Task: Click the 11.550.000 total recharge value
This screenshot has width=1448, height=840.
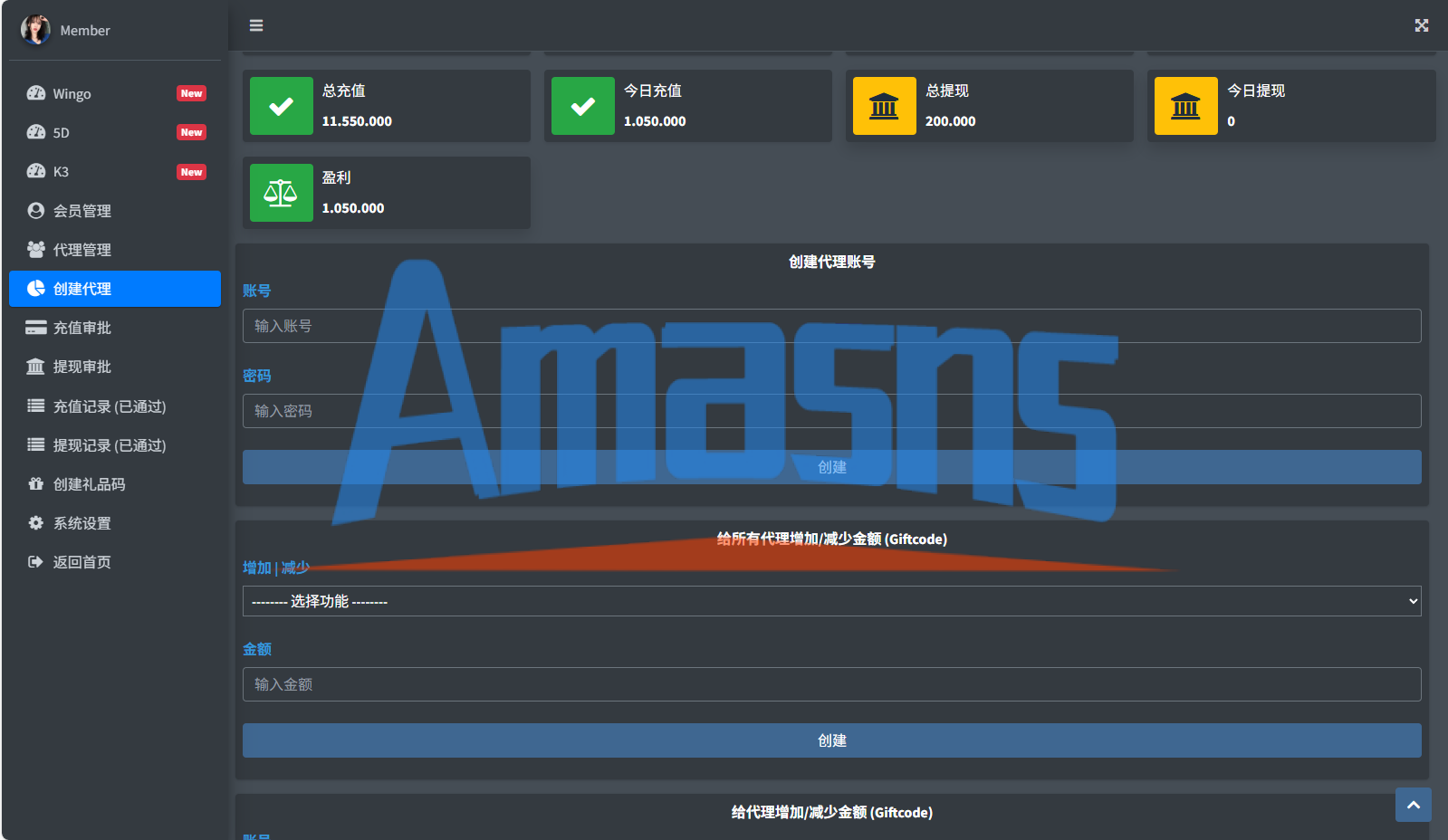Action: click(x=357, y=121)
